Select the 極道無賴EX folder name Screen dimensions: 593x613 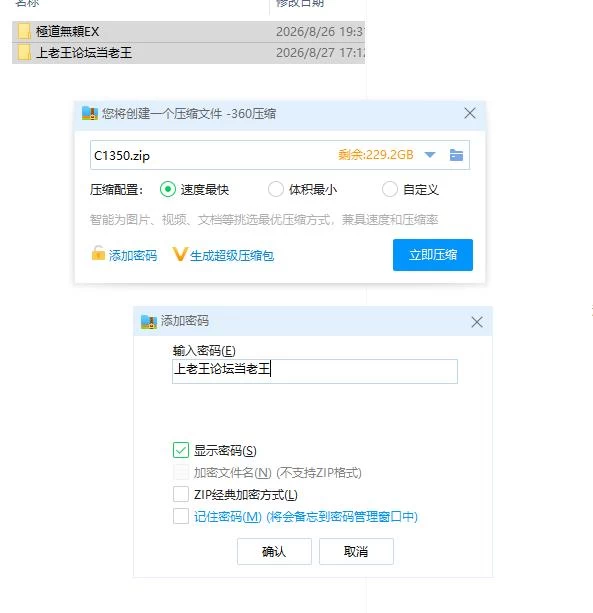(x=68, y=32)
